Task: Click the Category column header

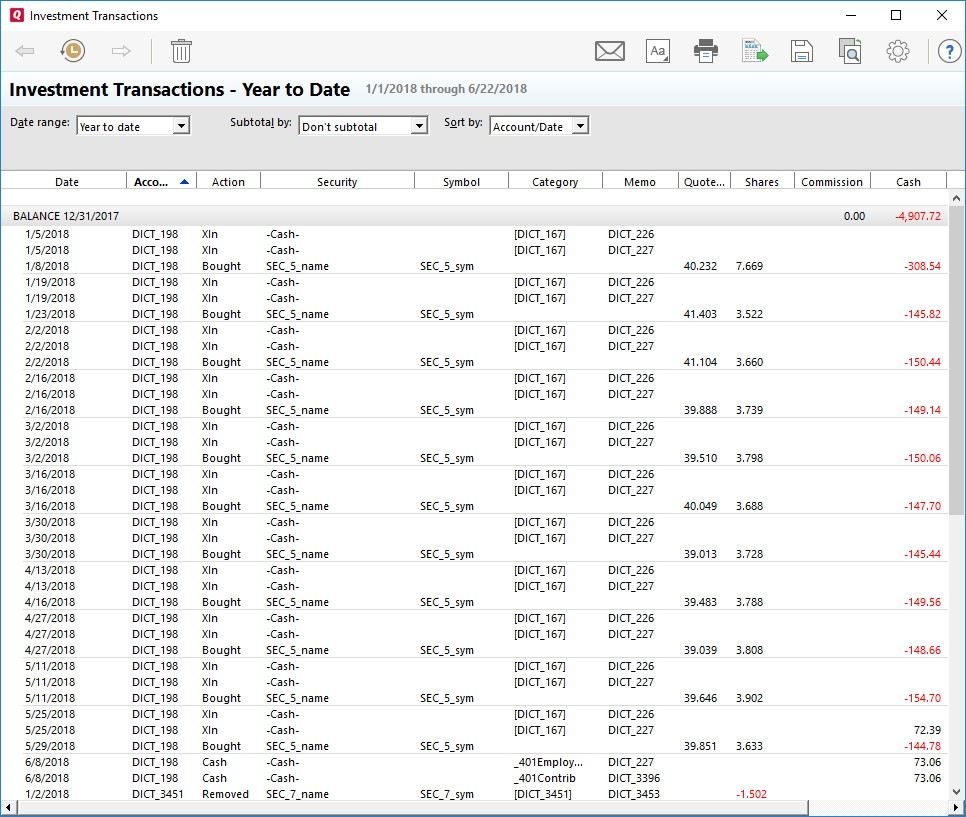Action: click(555, 182)
